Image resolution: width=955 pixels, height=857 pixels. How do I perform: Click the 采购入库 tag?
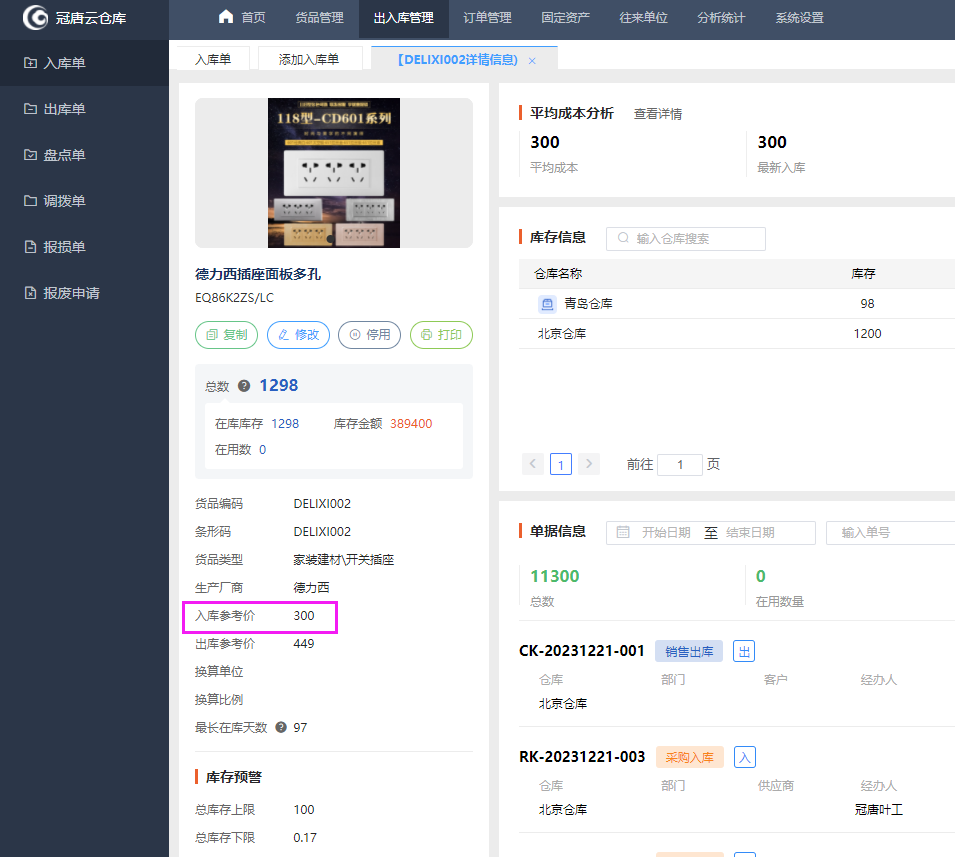689,757
